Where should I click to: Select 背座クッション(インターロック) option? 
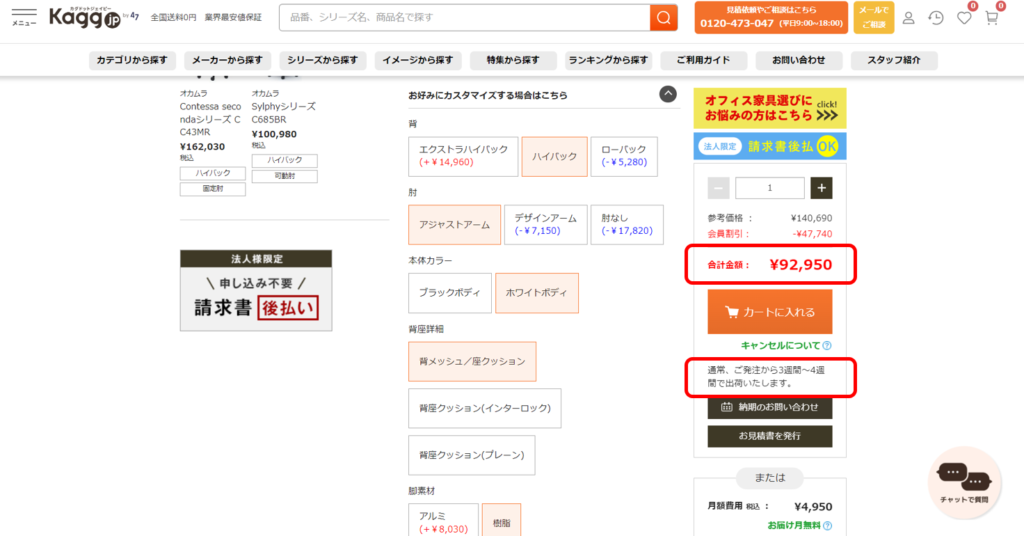(485, 409)
